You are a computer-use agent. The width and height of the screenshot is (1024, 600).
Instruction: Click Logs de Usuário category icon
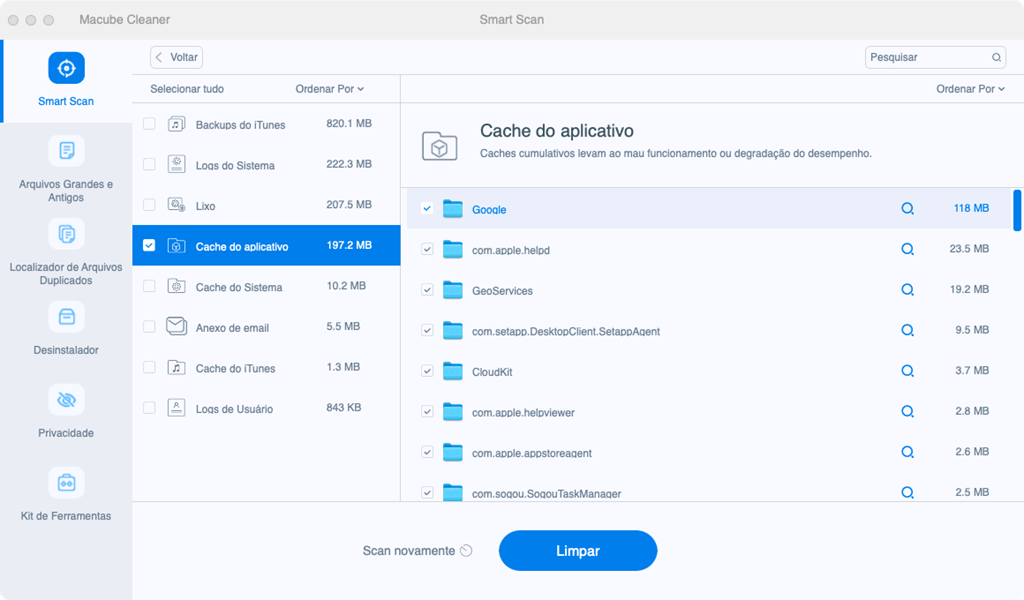(x=176, y=408)
